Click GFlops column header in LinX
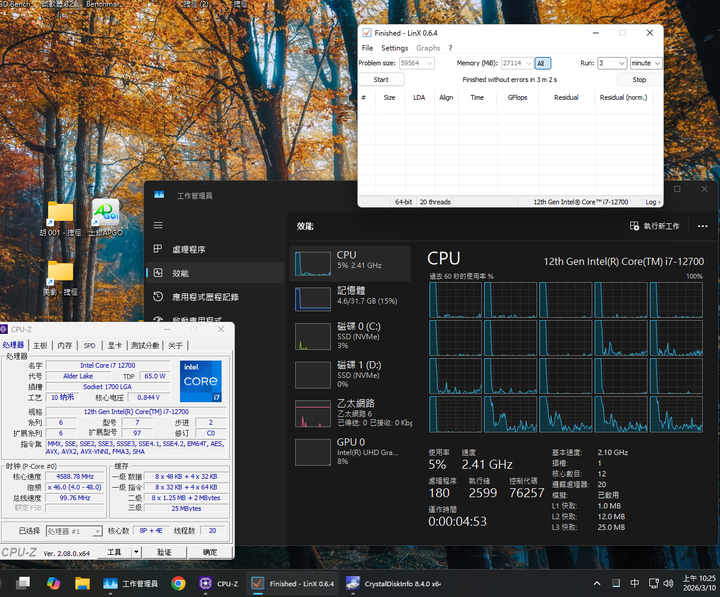The height and width of the screenshot is (597, 720). [x=518, y=97]
